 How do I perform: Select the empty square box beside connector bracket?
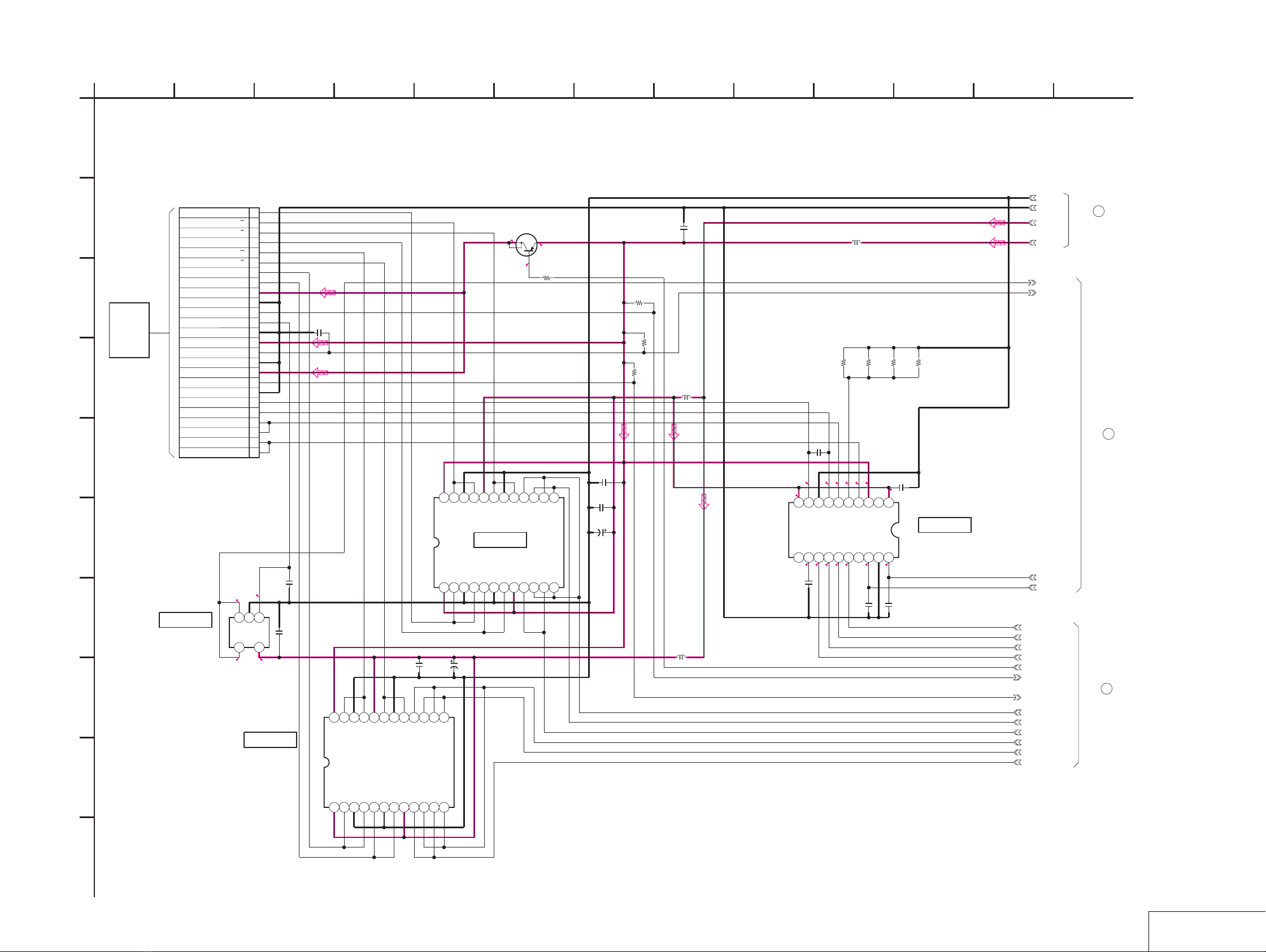(129, 331)
